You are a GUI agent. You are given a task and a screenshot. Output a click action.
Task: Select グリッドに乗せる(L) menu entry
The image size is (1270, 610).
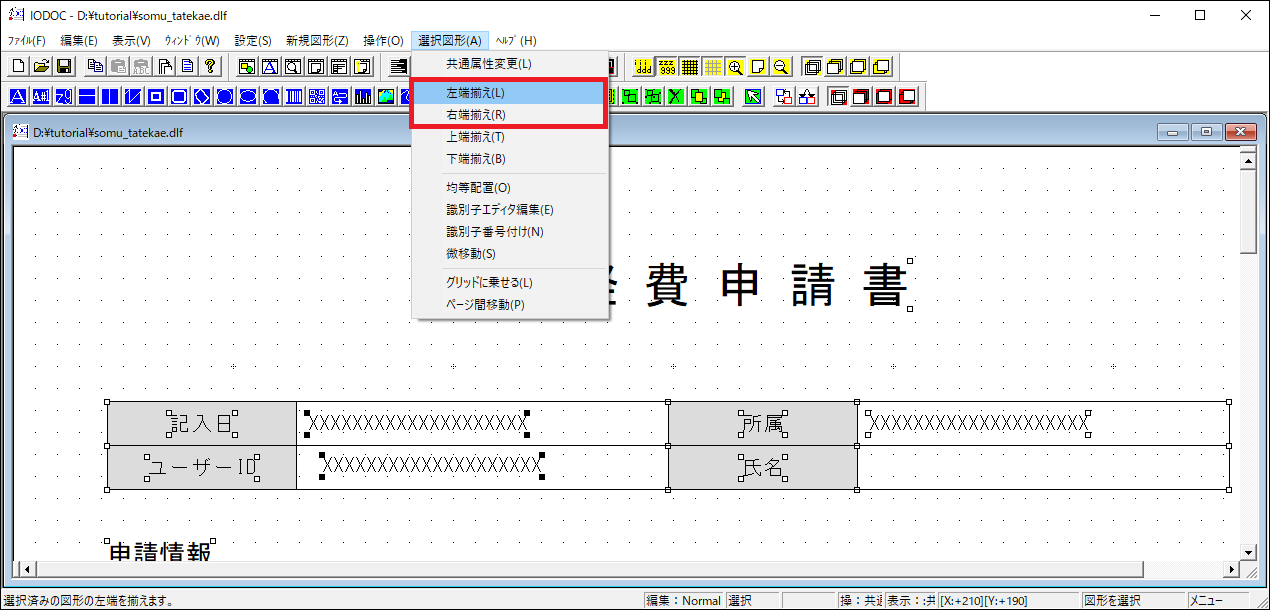(509, 283)
